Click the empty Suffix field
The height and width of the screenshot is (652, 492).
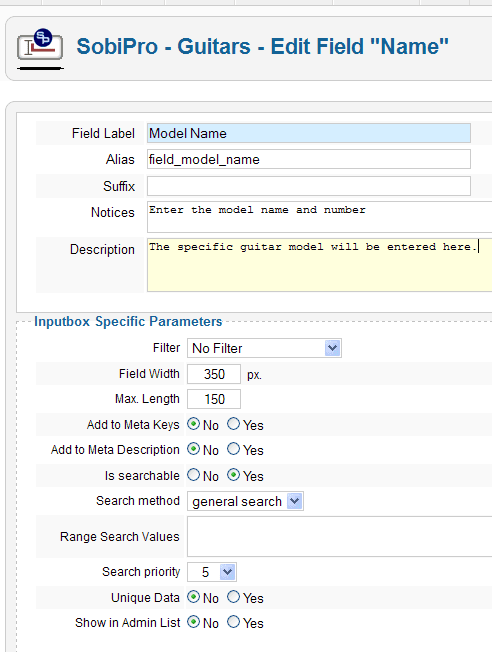click(309, 186)
